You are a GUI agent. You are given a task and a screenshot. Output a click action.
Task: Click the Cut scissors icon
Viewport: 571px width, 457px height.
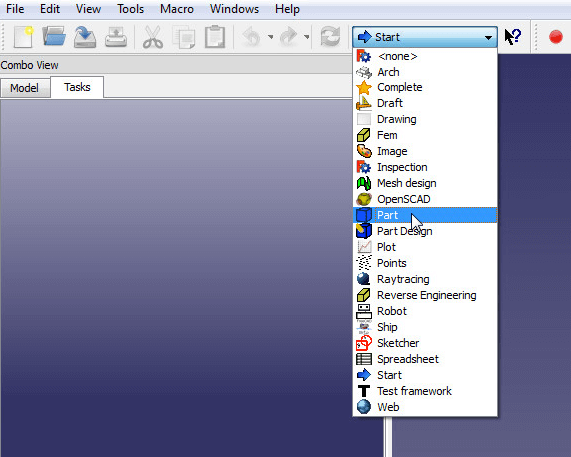(x=153, y=37)
